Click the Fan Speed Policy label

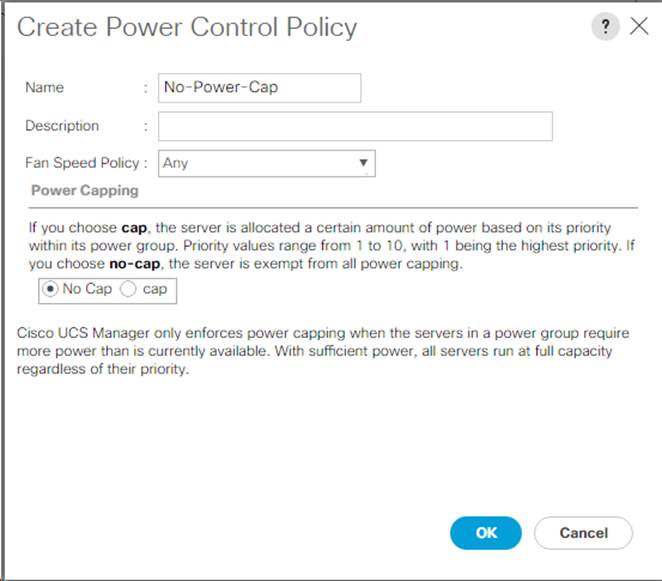click(x=85, y=163)
